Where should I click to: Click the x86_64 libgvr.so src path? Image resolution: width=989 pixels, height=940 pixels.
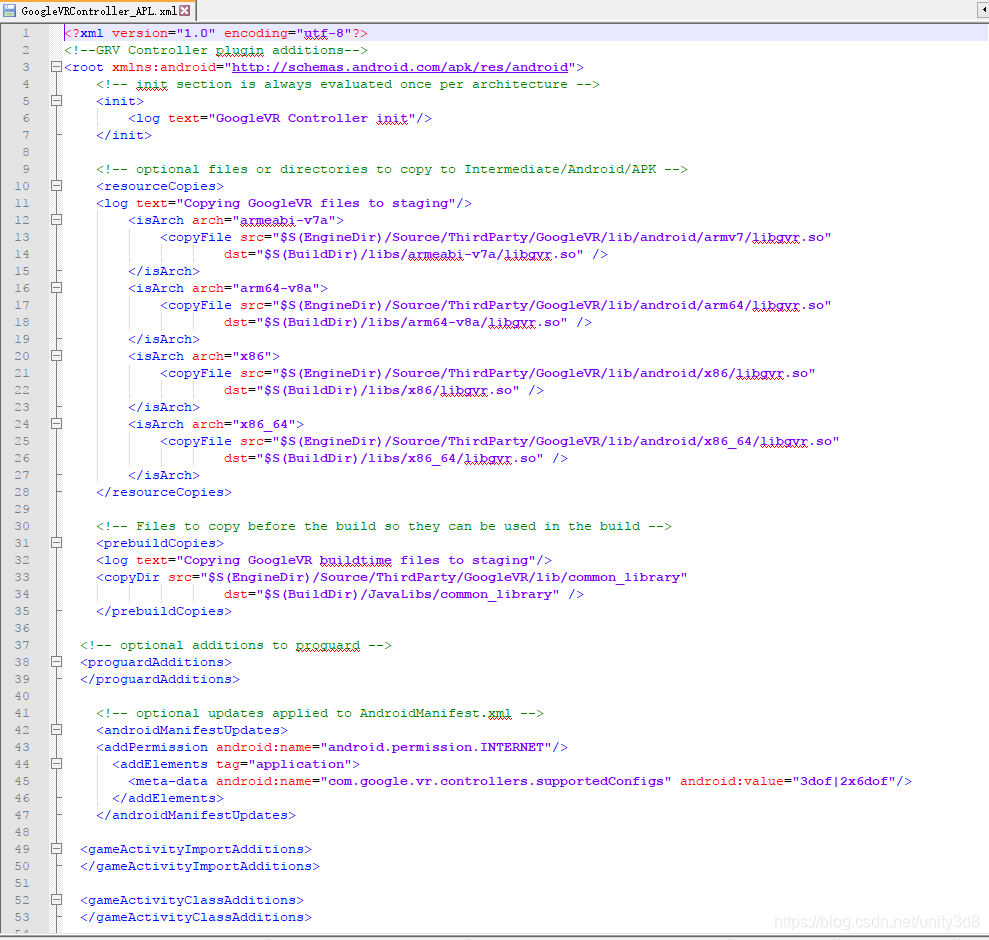pyautogui.click(x=556, y=442)
